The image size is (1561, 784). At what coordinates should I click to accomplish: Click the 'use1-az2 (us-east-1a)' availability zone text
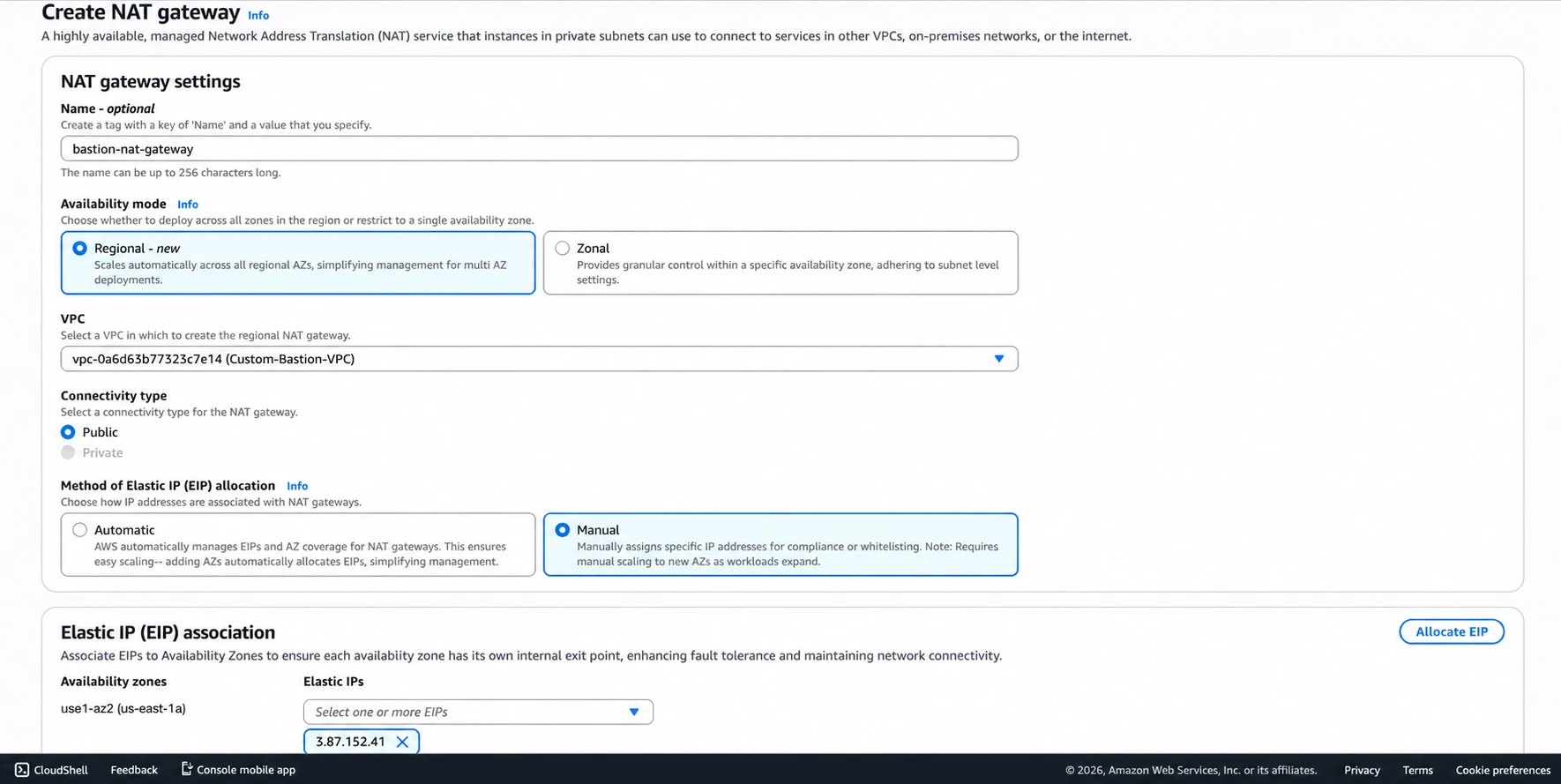[x=123, y=708]
